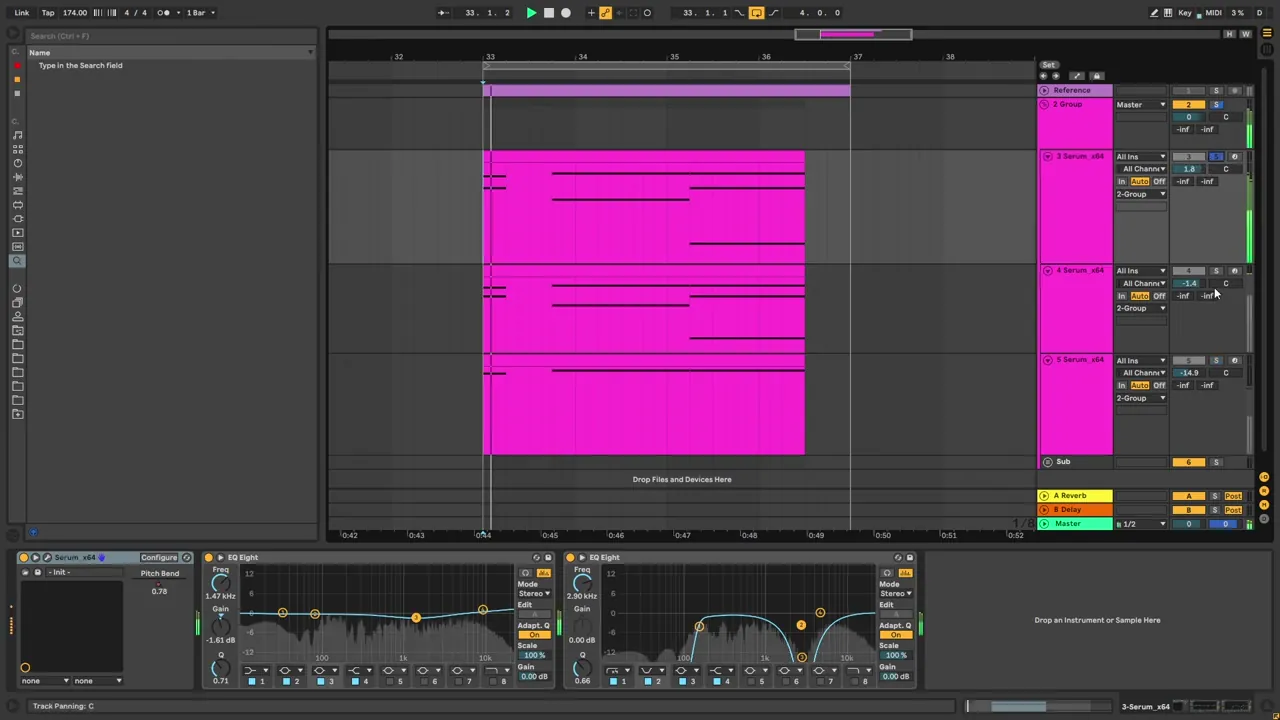Screen dimensions: 1280x720
Task: Unfold Serum device parameters triangle
Action: point(35,558)
